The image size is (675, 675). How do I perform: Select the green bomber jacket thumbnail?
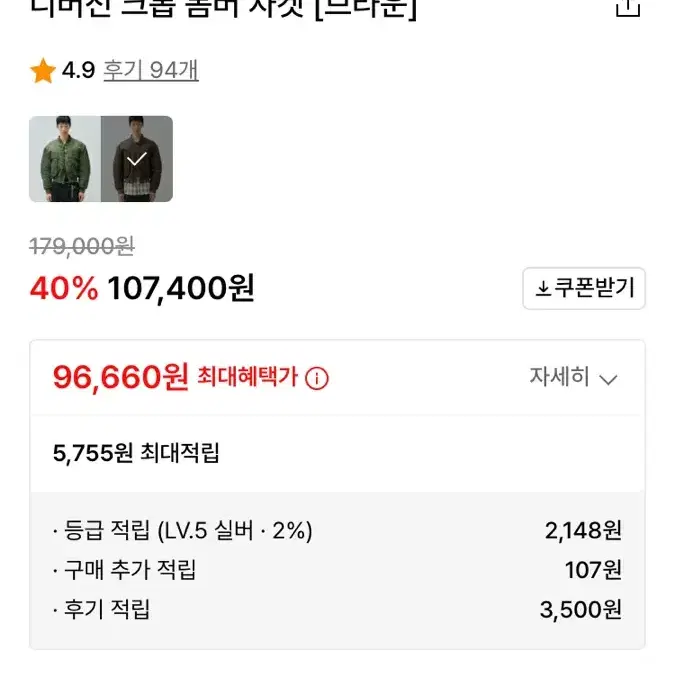(x=65, y=159)
